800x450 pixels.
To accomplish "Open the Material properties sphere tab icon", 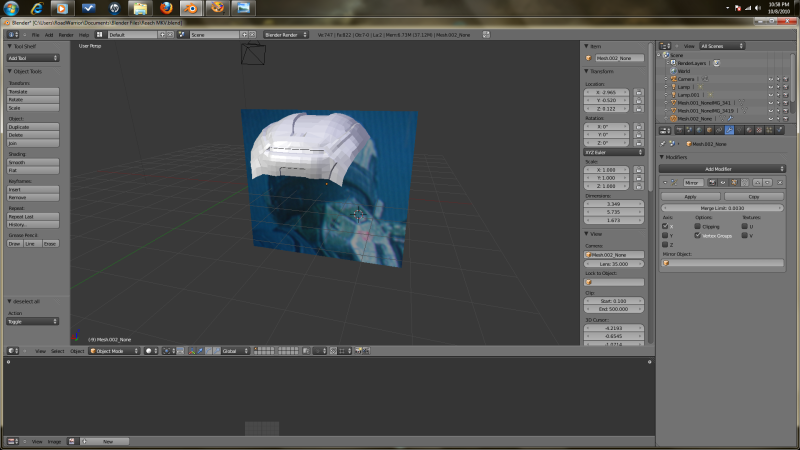I will point(749,130).
